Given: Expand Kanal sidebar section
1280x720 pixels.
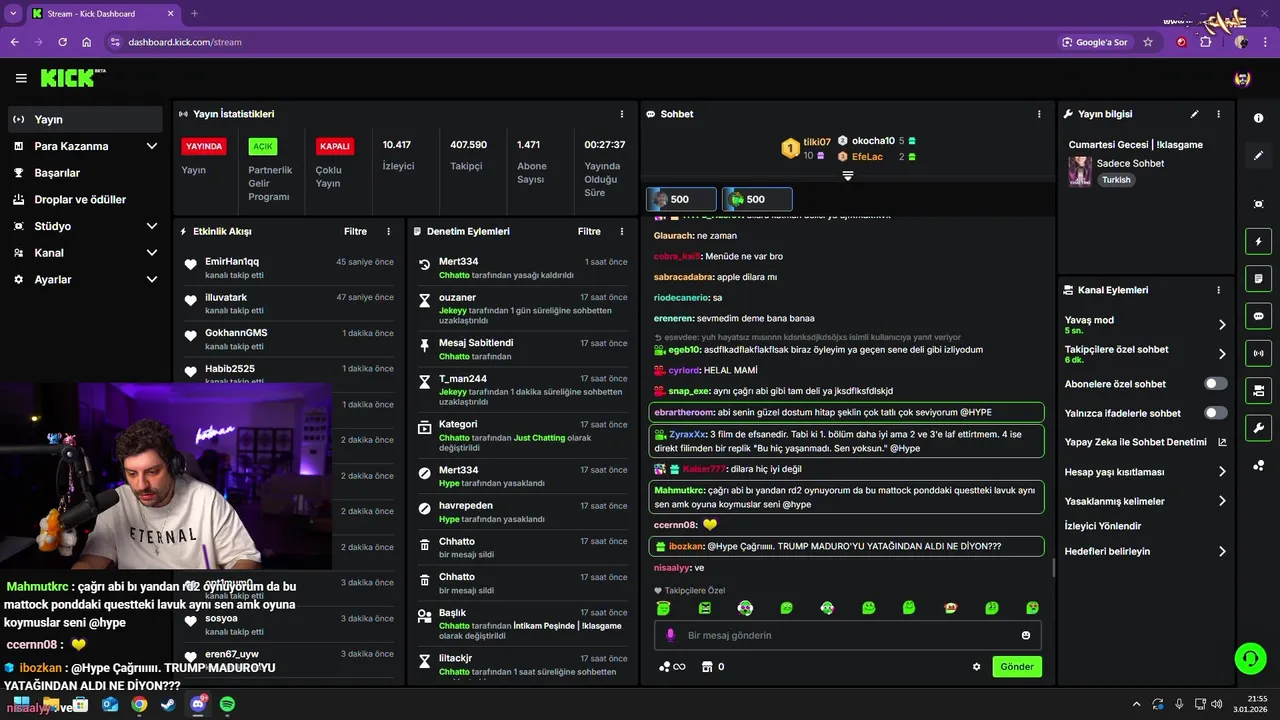Looking at the screenshot, I should tap(152, 253).
